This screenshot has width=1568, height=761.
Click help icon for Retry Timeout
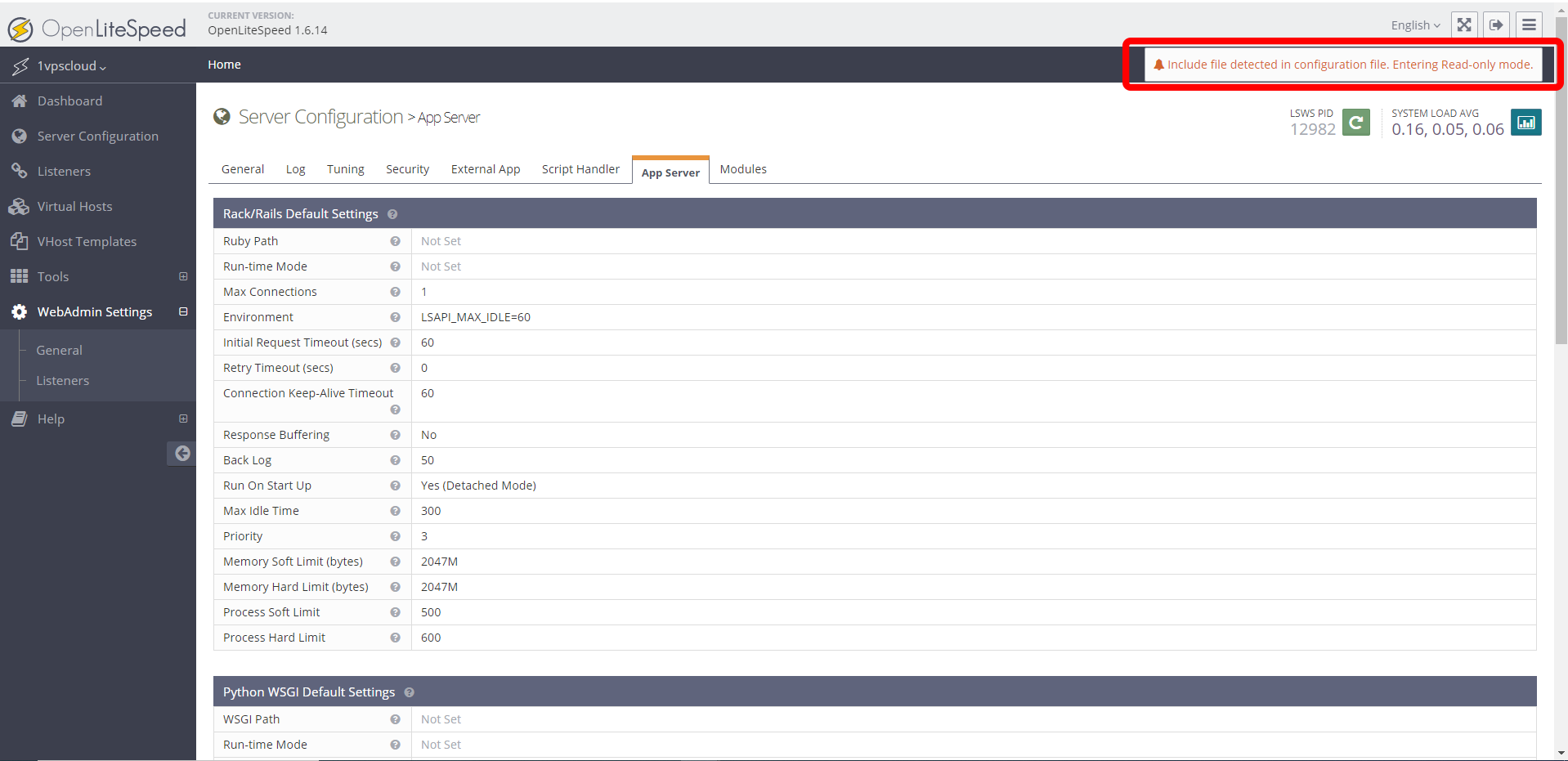395,368
